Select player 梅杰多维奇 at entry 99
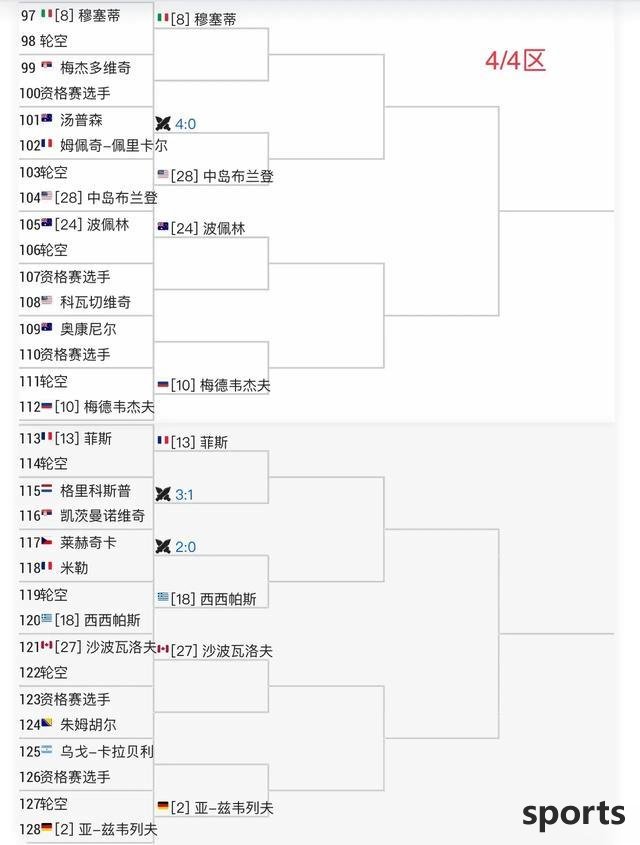The width and height of the screenshot is (640, 845). [x=95, y=67]
